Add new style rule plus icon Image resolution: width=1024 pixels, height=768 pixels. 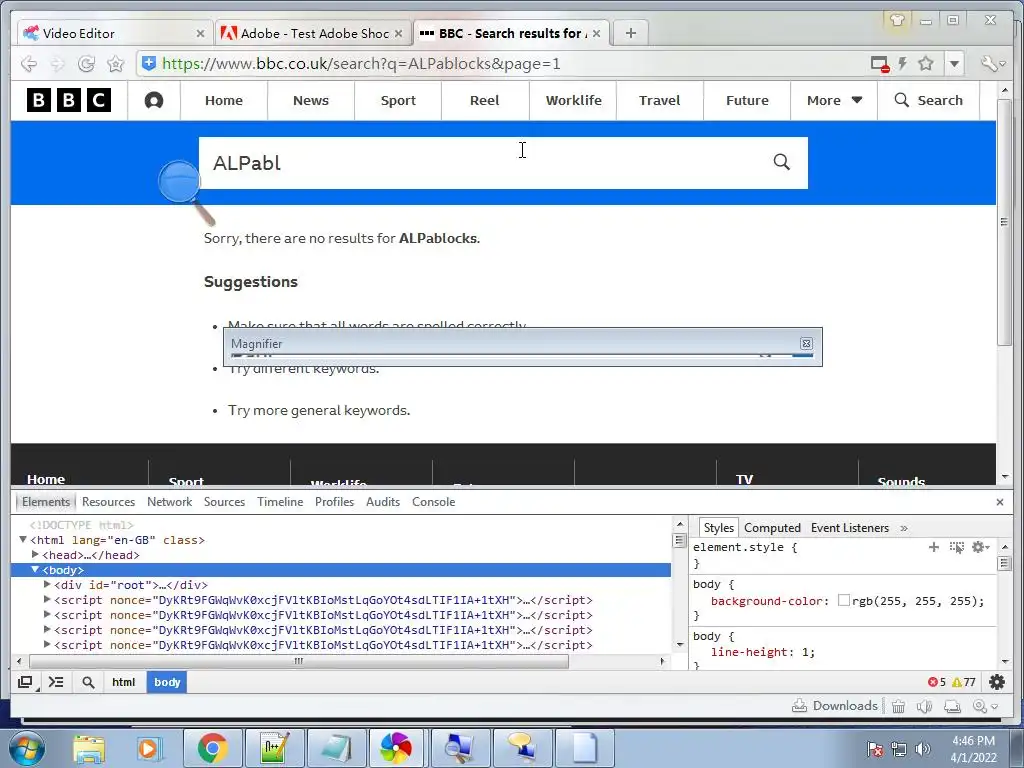pyautogui.click(x=934, y=547)
